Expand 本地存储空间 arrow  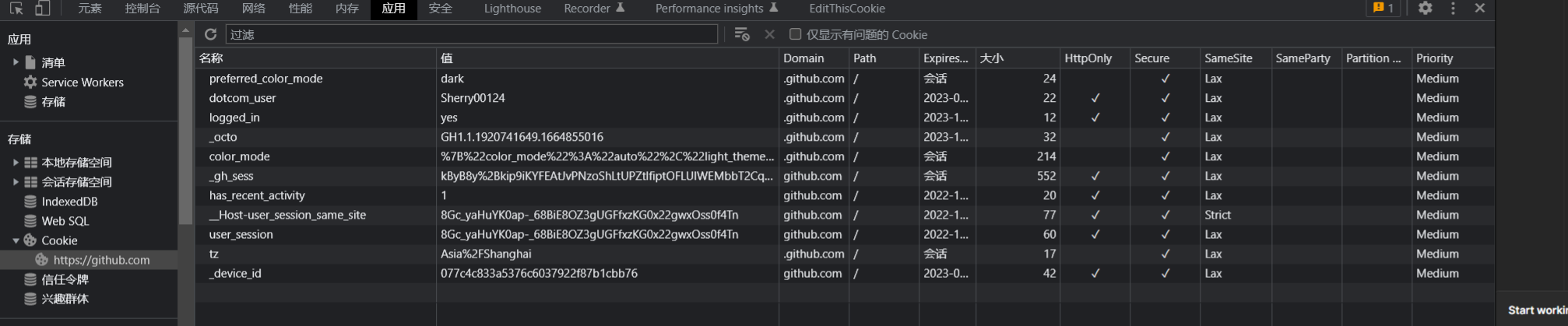16,162
